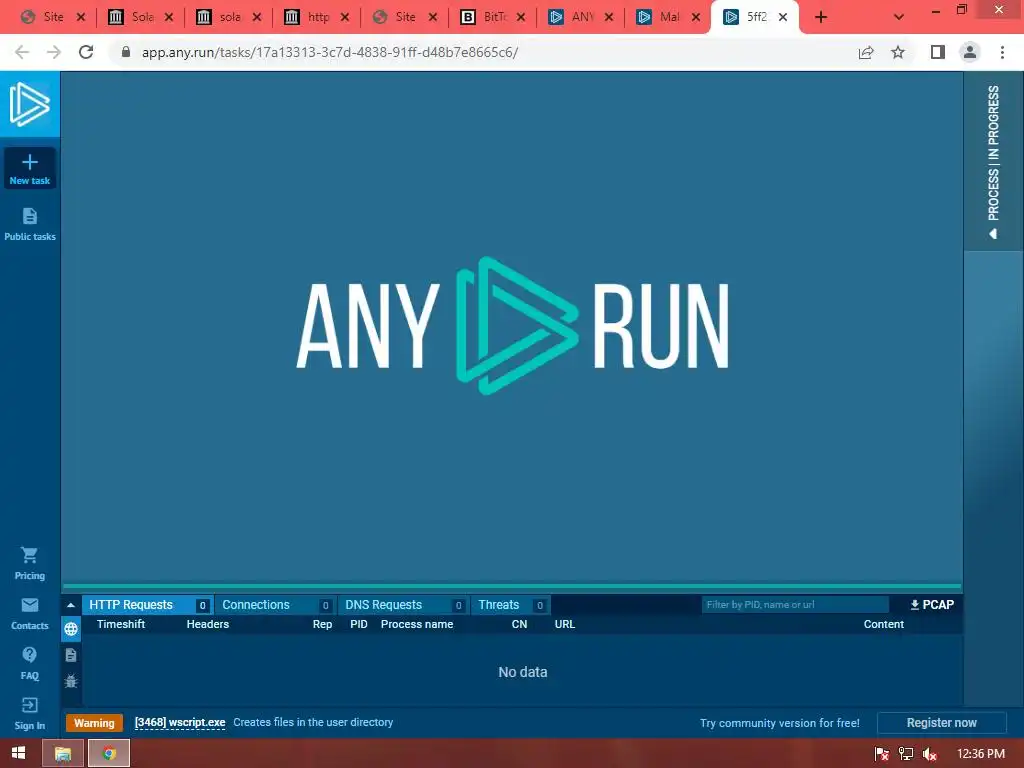Open File Explorer from taskbar
This screenshot has height=768, width=1024.
[63, 753]
